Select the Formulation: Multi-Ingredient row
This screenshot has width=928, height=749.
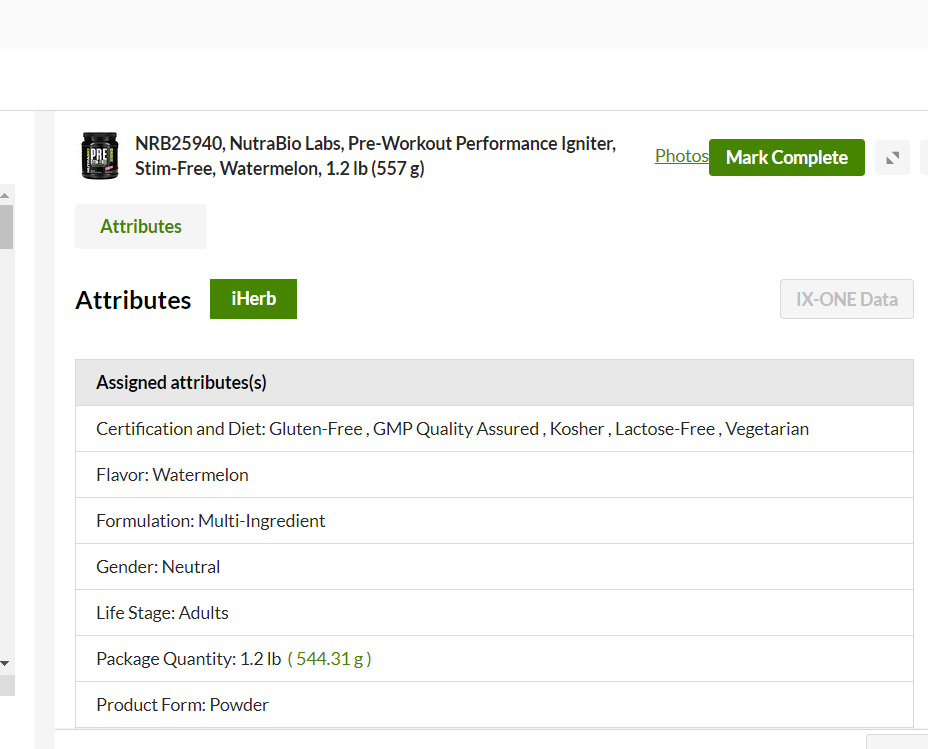(494, 521)
